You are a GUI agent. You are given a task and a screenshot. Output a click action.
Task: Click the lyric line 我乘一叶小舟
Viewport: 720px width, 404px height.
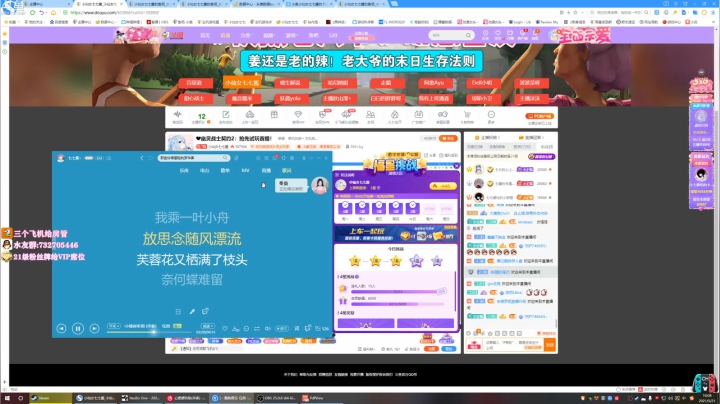point(192,218)
